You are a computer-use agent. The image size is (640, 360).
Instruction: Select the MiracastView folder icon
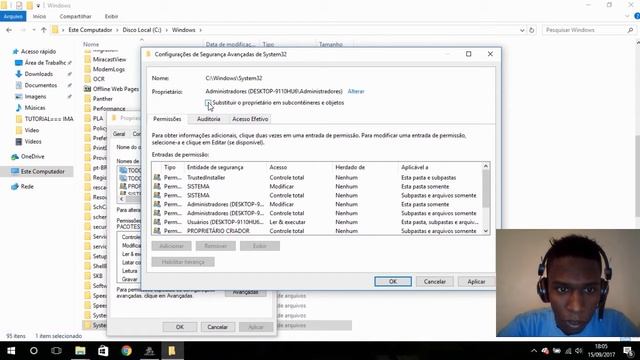coord(87,60)
